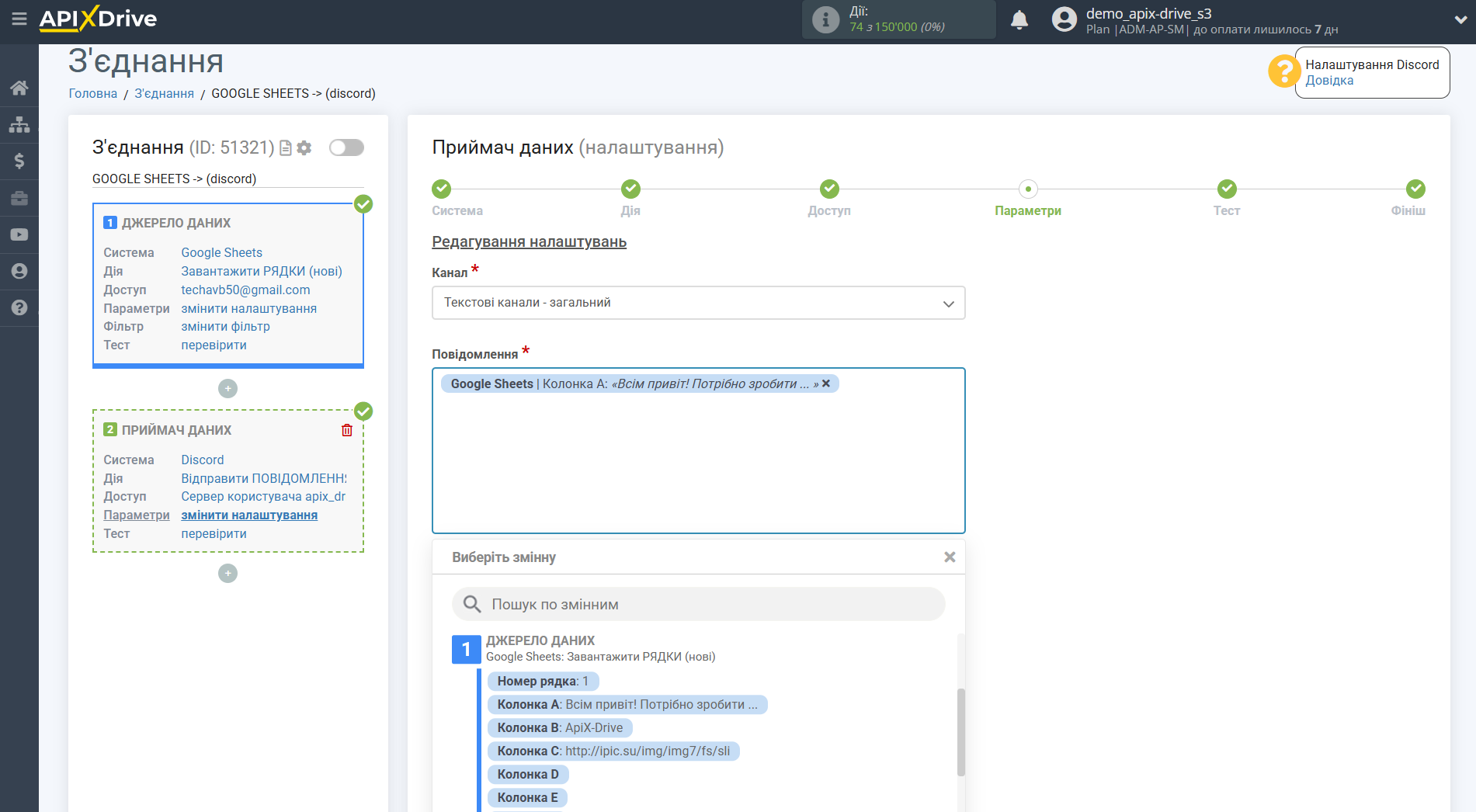Click the search magnifier icon in variables
This screenshot has height=812, width=1476.
click(472, 604)
